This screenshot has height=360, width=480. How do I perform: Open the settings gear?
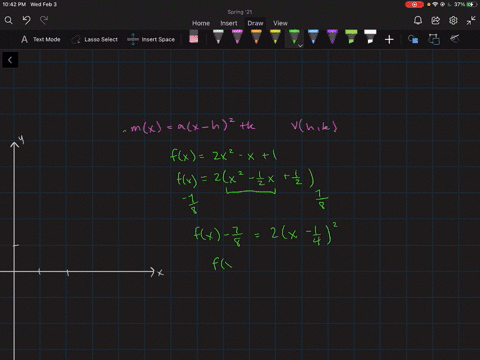pyautogui.click(x=453, y=21)
